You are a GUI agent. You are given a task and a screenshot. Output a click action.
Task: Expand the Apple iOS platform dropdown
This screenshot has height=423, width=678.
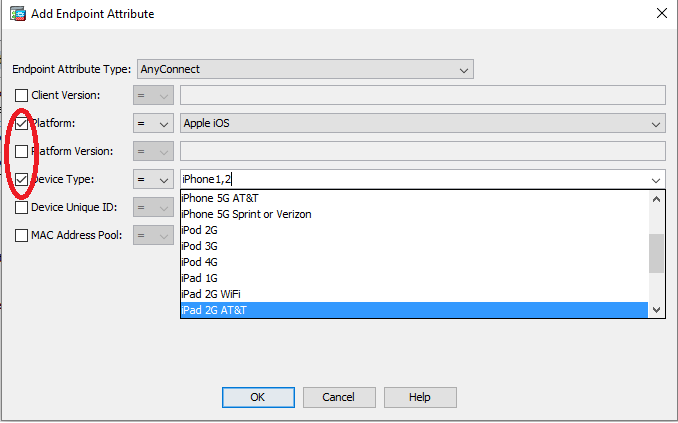coord(422,123)
